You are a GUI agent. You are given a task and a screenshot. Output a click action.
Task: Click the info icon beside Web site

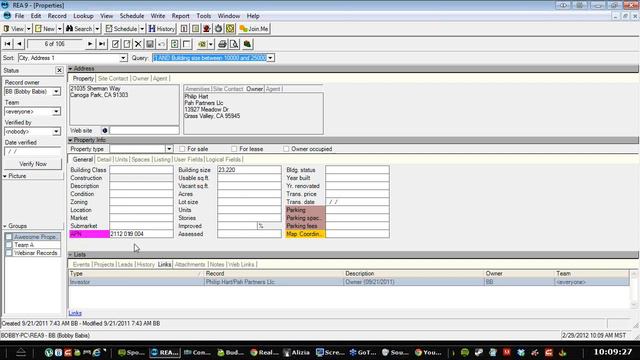105,131
